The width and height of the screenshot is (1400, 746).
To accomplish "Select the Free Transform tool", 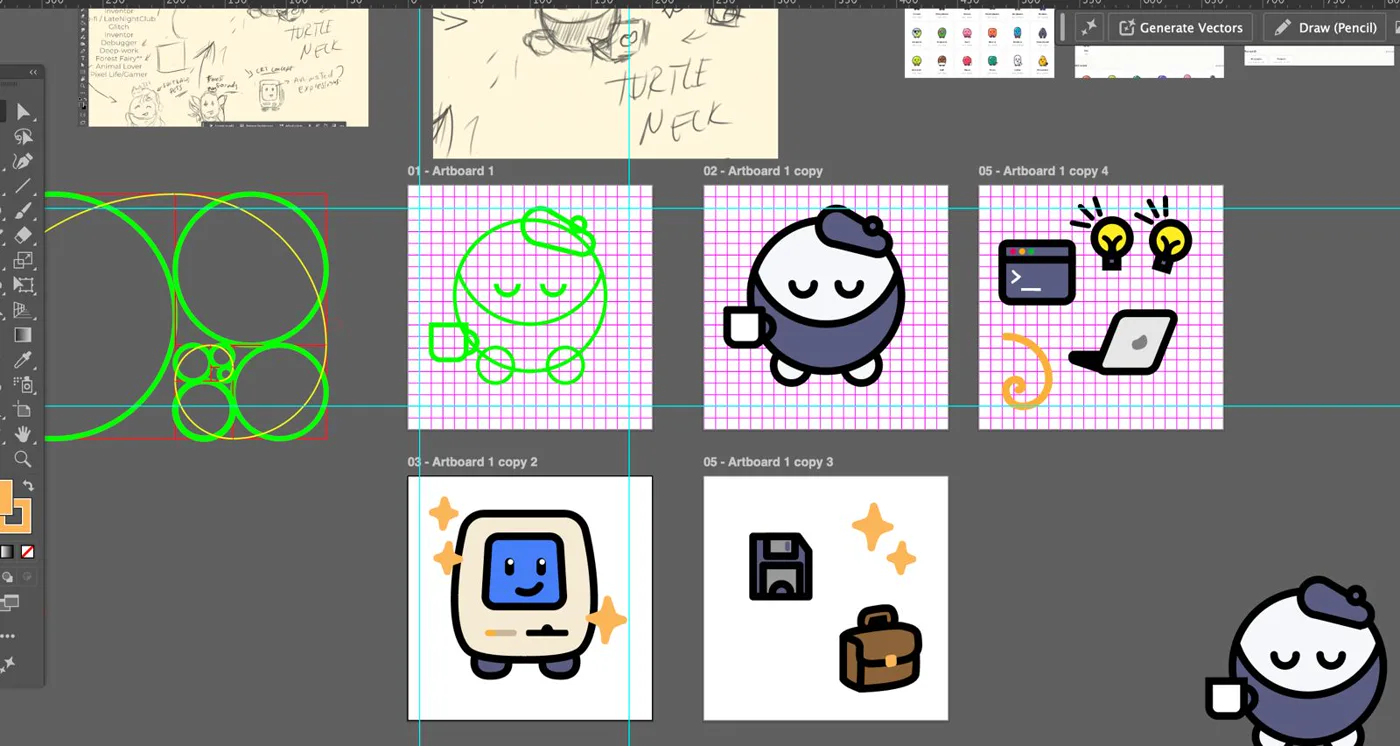I will click(23, 285).
